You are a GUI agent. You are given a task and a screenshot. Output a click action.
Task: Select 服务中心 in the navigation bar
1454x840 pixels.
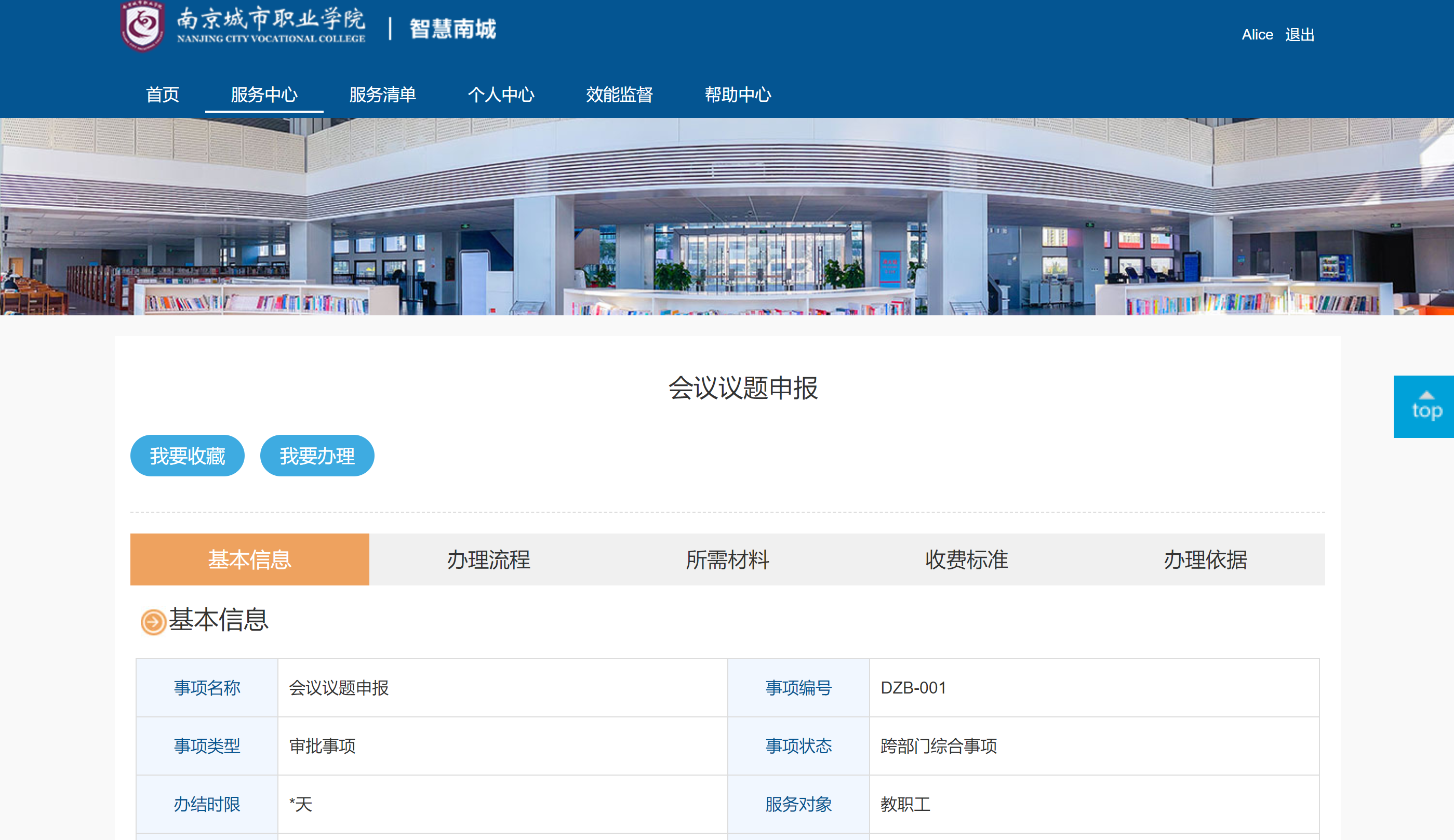(264, 94)
